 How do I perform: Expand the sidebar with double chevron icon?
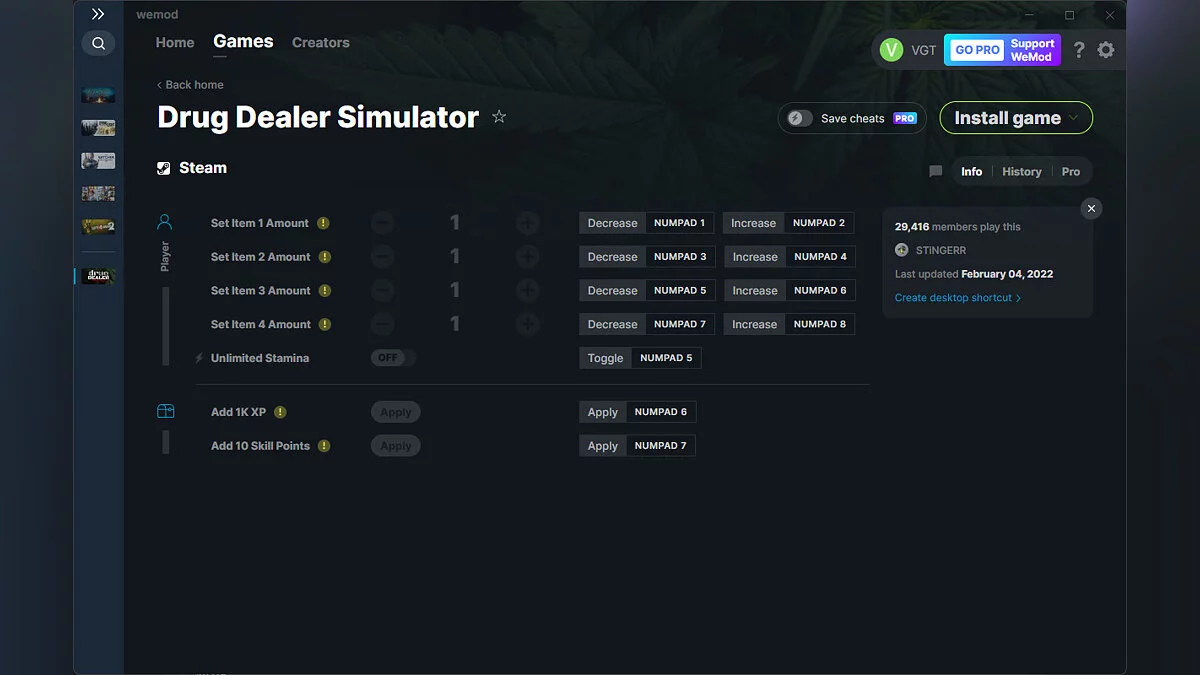(x=97, y=14)
